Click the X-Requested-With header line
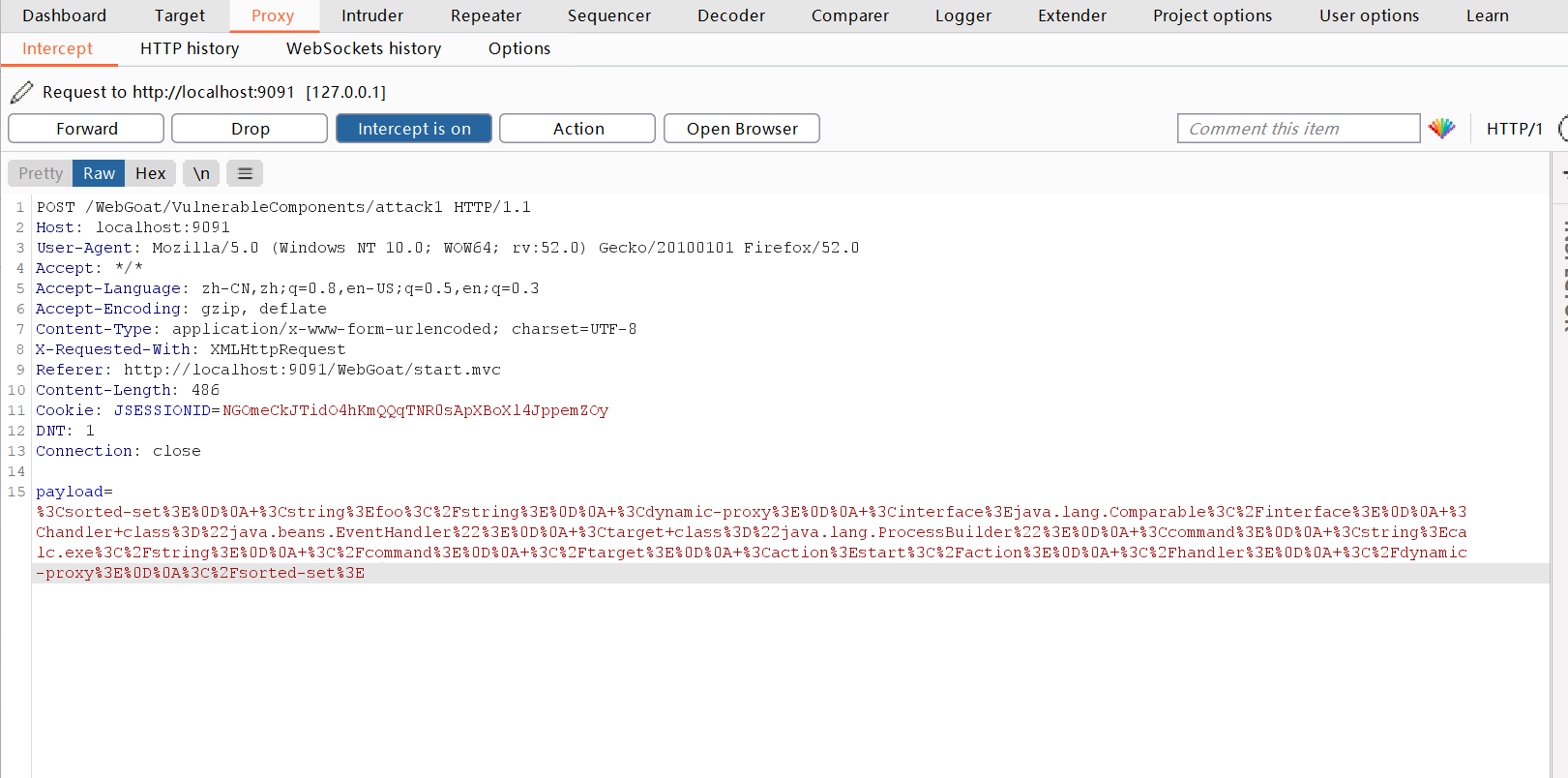 191,349
